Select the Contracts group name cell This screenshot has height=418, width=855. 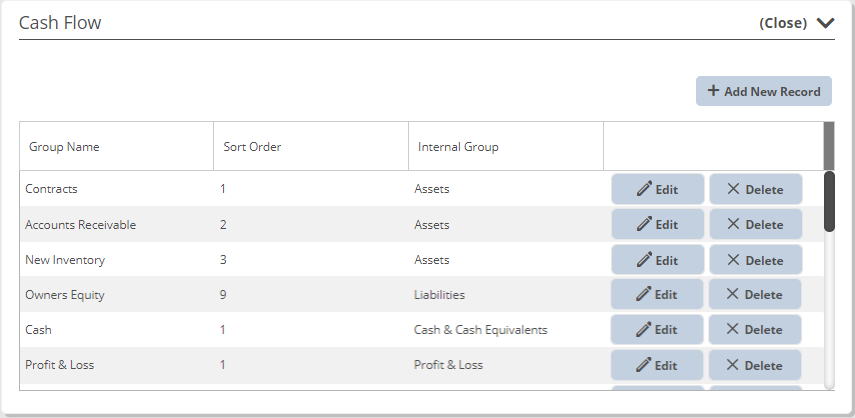tap(117, 189)
